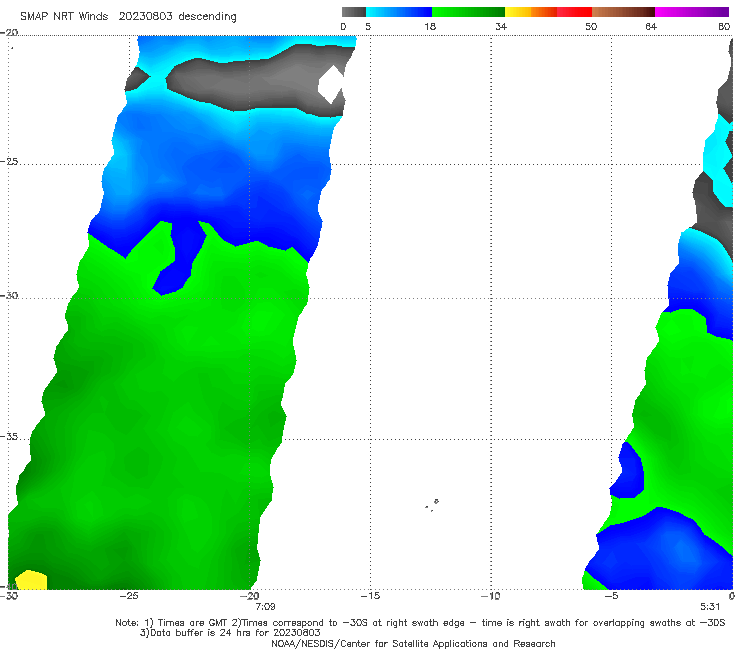
Task: Click the latitude axis label "-35"
Action: (x=9, y=437)
